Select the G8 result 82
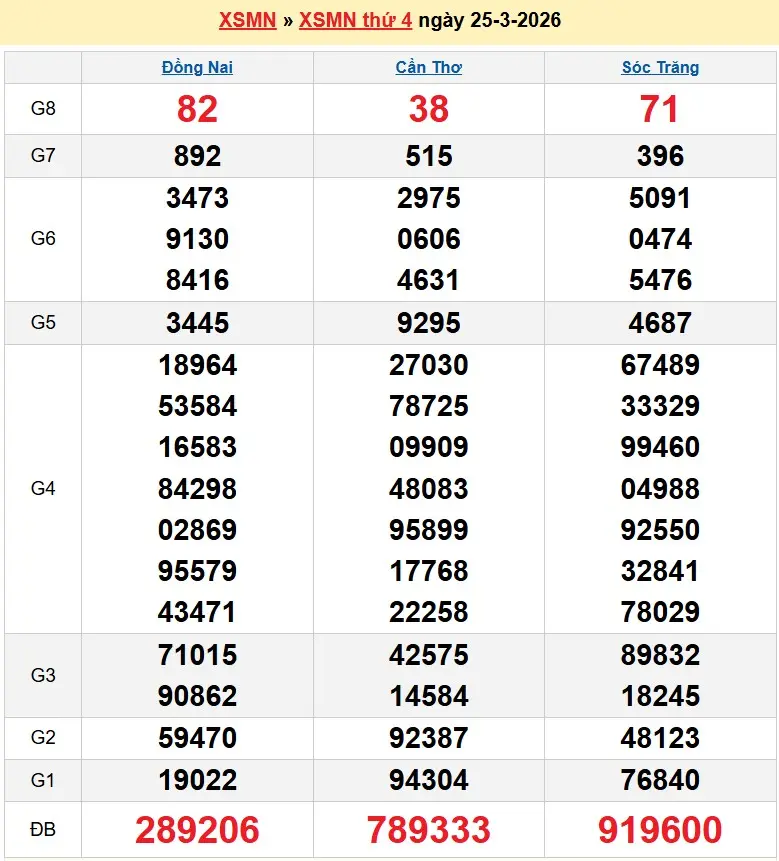This screenshot has height=861, width=779. [x=197, y=109]
